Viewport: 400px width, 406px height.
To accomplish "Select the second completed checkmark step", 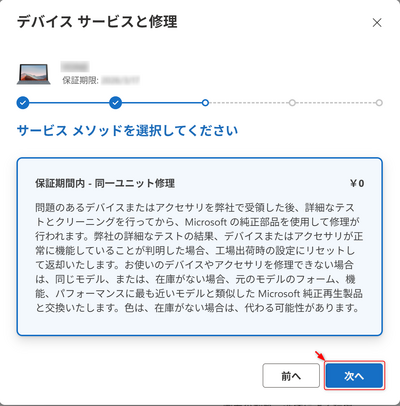I will tap(115, 103).
